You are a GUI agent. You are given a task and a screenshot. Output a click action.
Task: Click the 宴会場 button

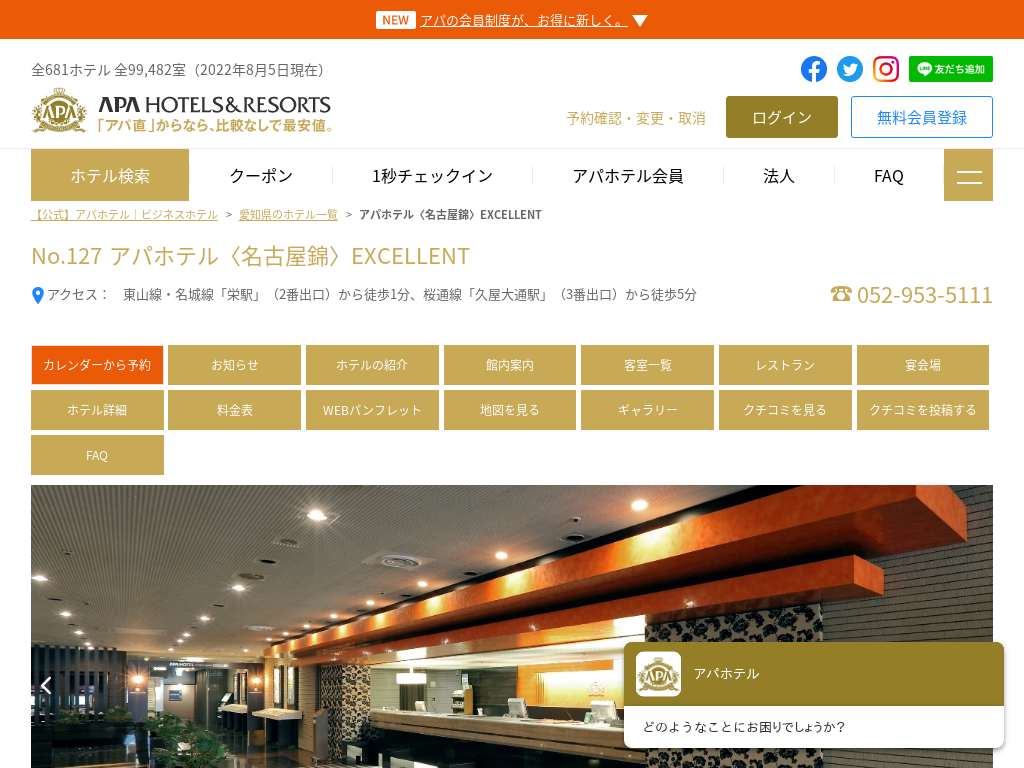click(923, 365)
